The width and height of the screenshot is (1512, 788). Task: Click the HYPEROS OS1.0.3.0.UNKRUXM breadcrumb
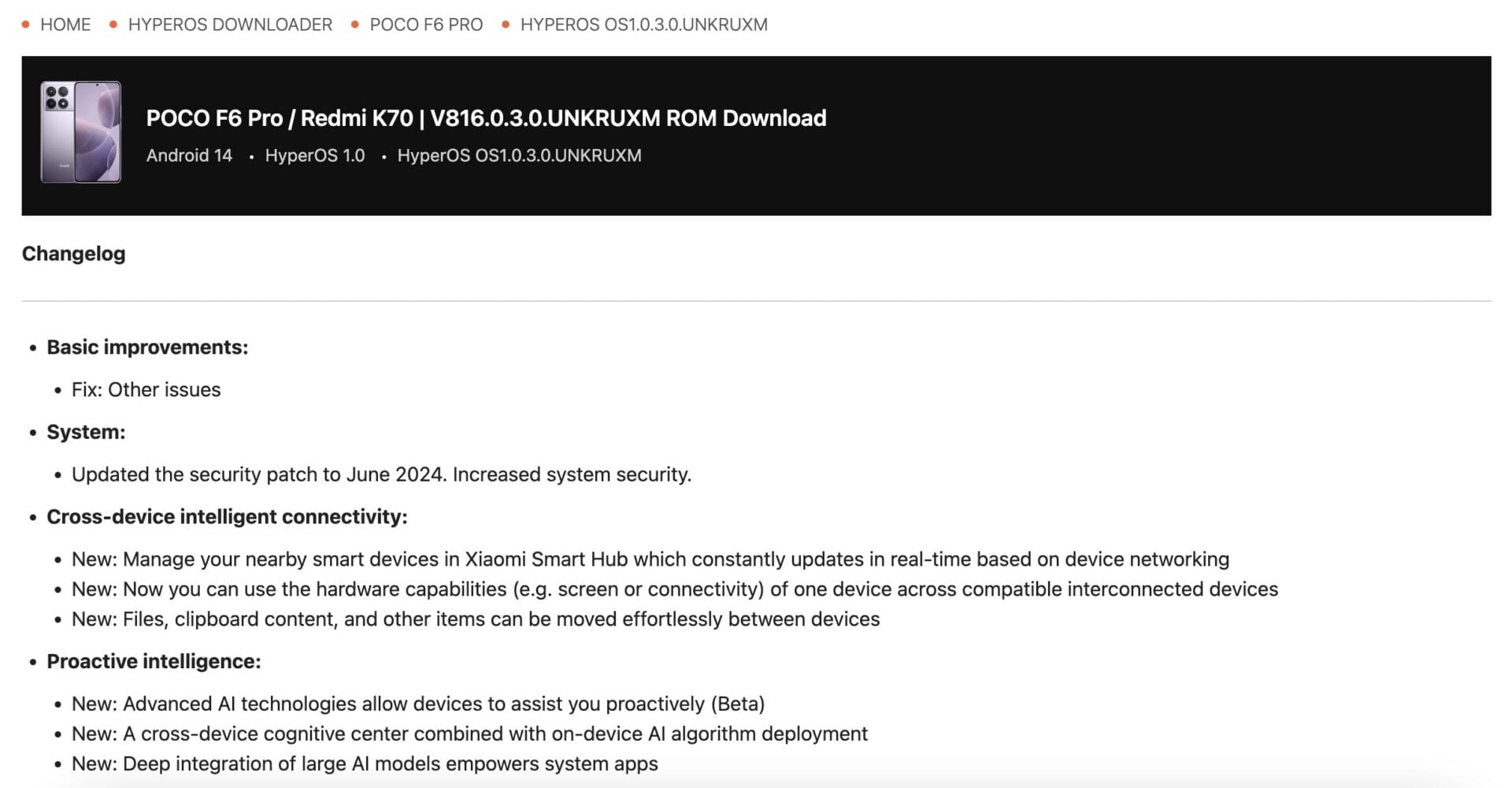643,24
